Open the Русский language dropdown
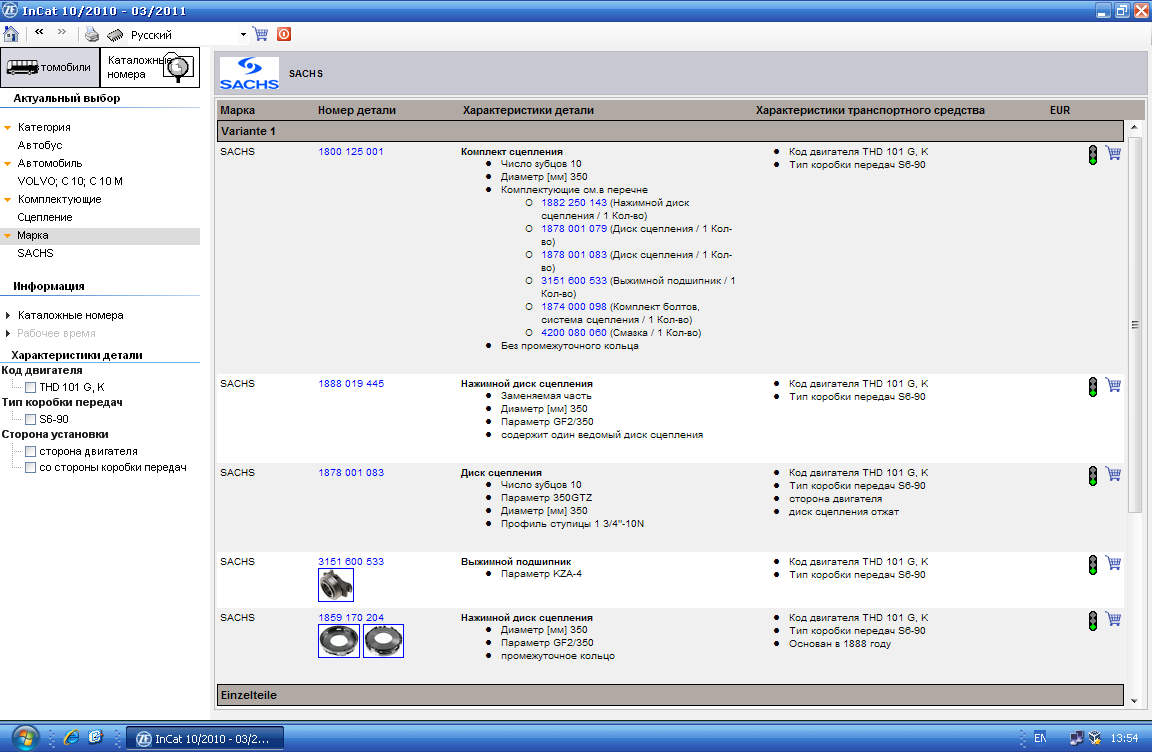1152x752 pixels. pos(243,35)
